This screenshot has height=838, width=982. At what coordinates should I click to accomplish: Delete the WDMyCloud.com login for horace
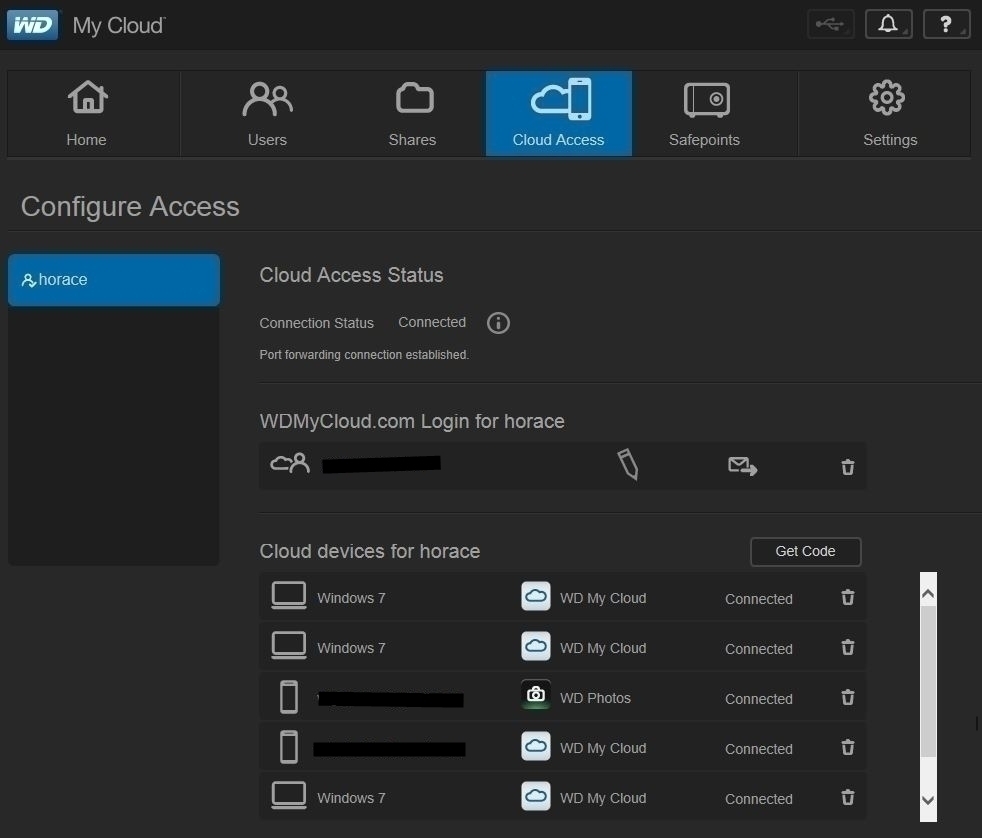(x=848, y=467)
